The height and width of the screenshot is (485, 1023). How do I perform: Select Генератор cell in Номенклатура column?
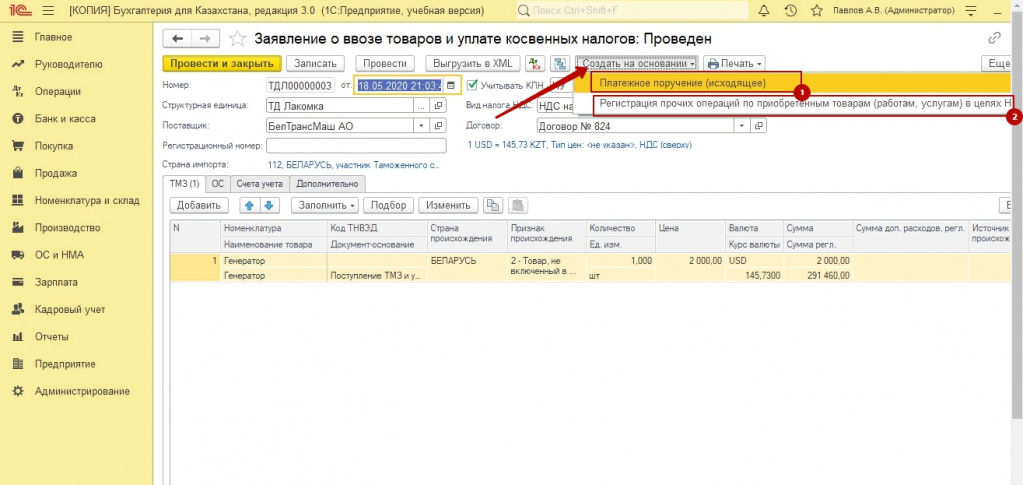tap(274, 260)
